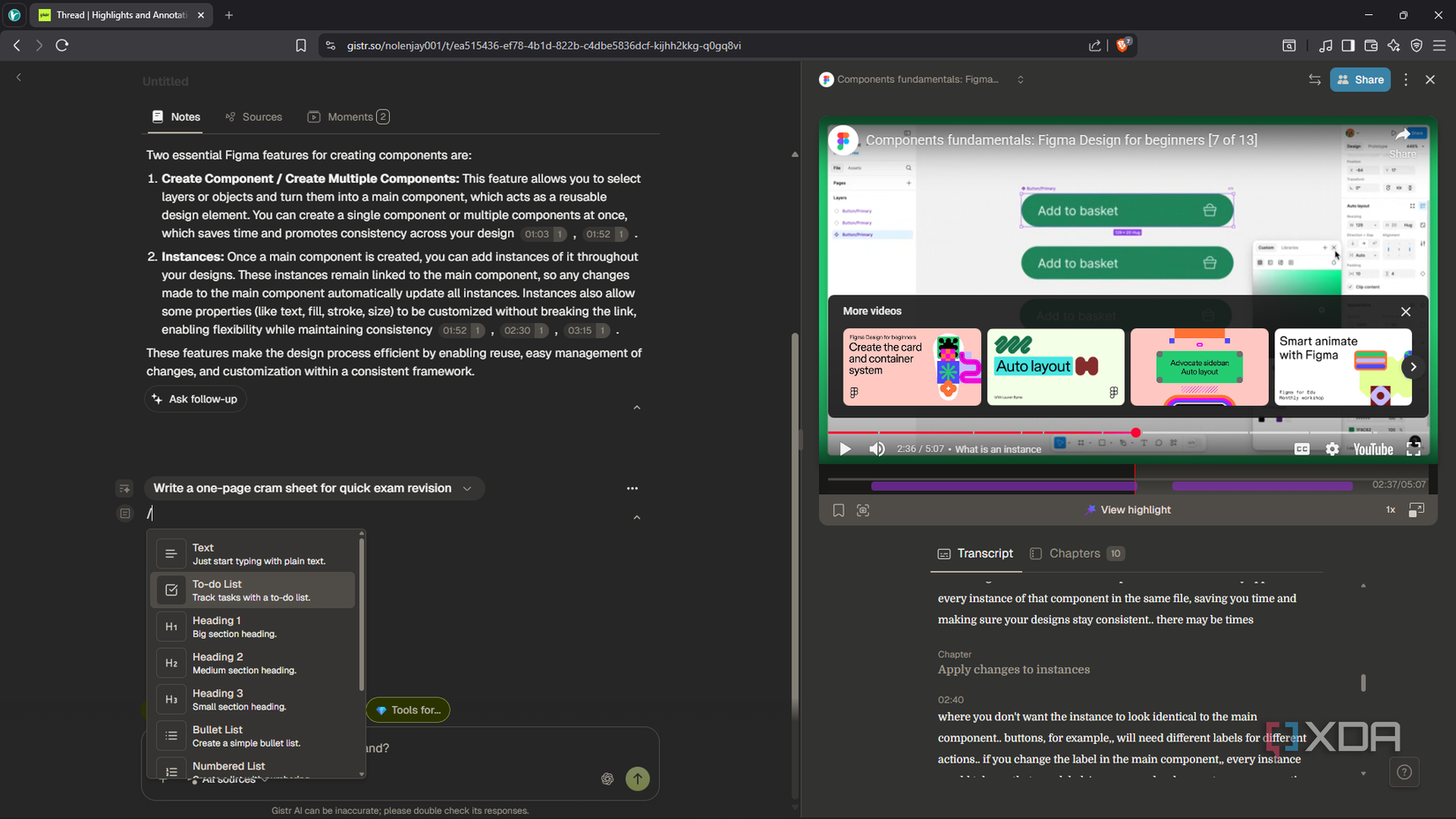Click the insert icon left of the cram sheet prompt
Screen dimensions: 1456x819
pyautogui.click(x=124, y=488)
